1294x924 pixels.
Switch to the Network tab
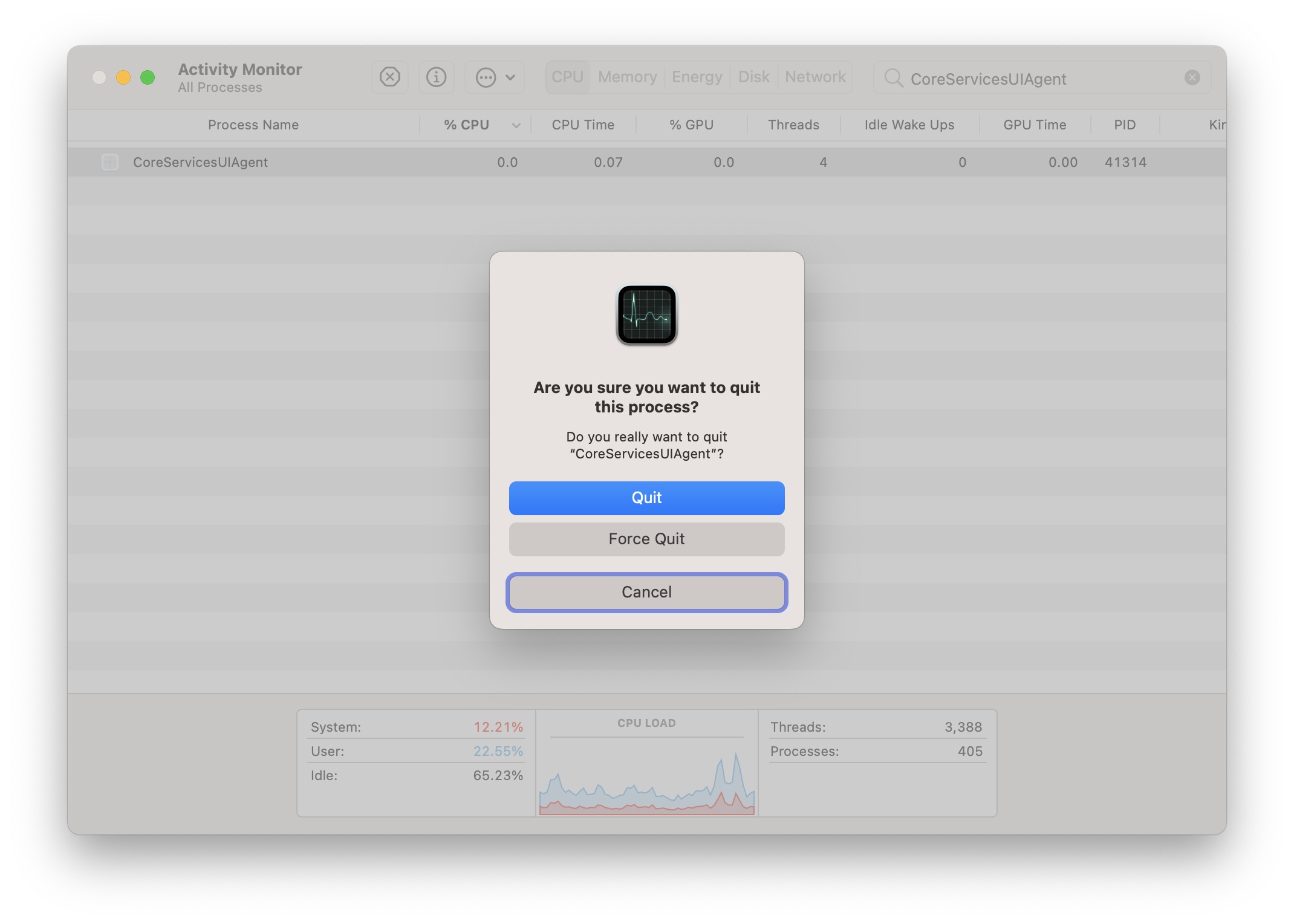[x=814, y=77]
